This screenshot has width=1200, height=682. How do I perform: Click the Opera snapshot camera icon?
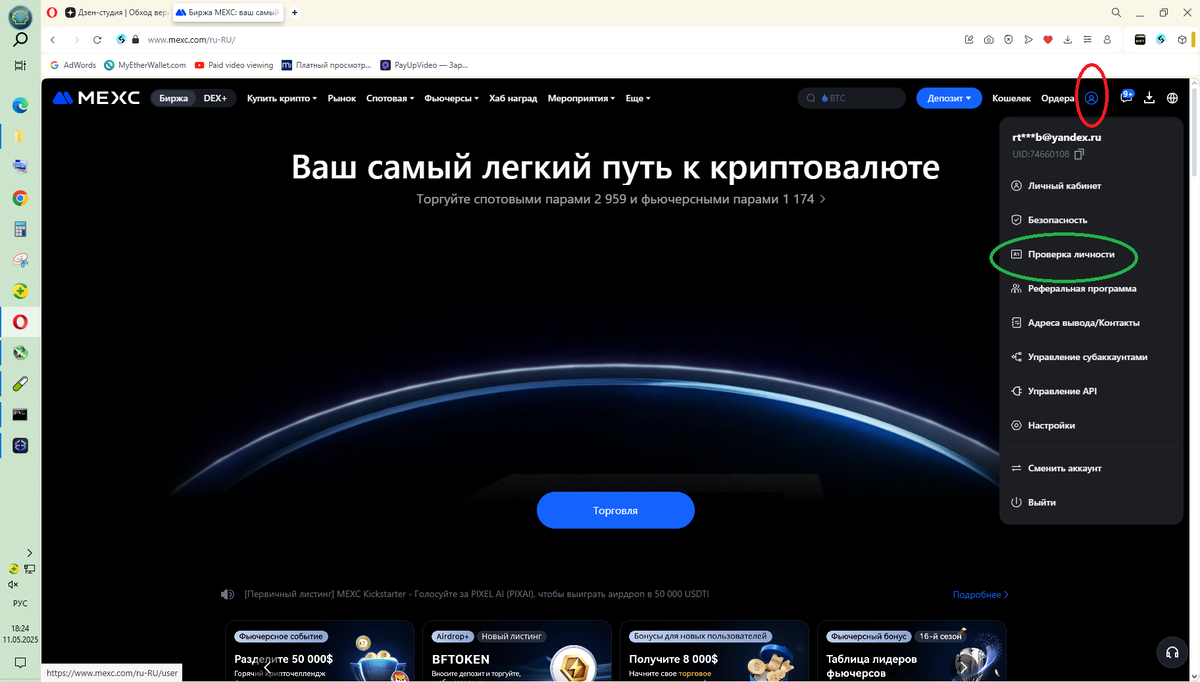pyautogui.click(x=988, y=40)
